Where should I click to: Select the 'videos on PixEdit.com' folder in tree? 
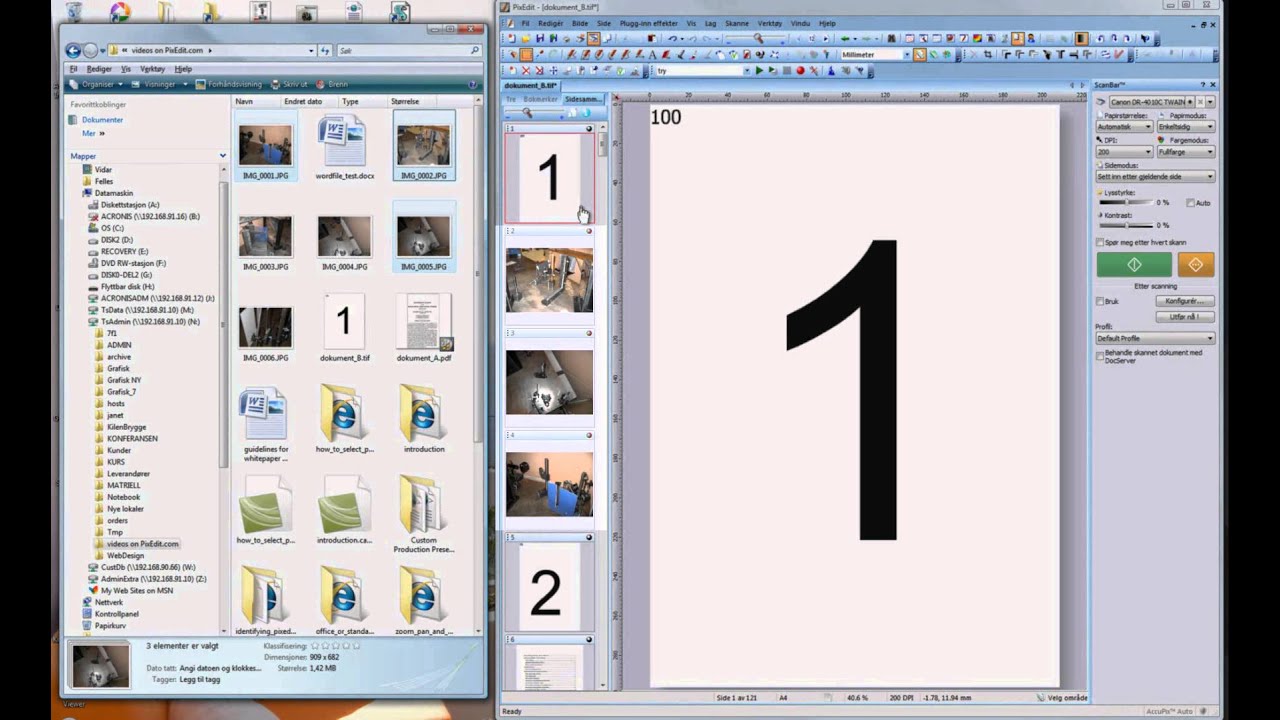click(x=143, y=544)
